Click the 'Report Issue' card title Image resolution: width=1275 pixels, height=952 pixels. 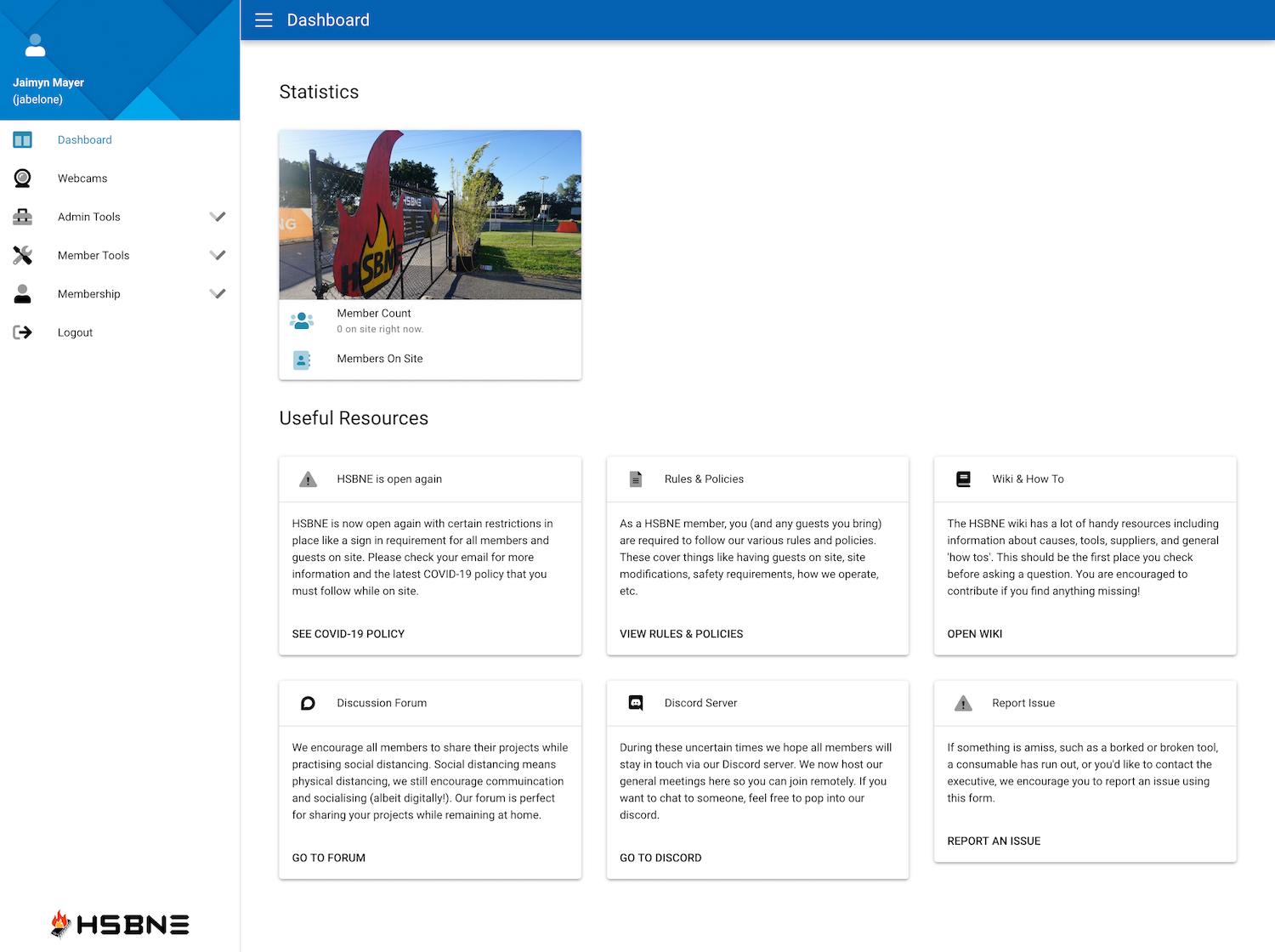[x=1023, y=703]
